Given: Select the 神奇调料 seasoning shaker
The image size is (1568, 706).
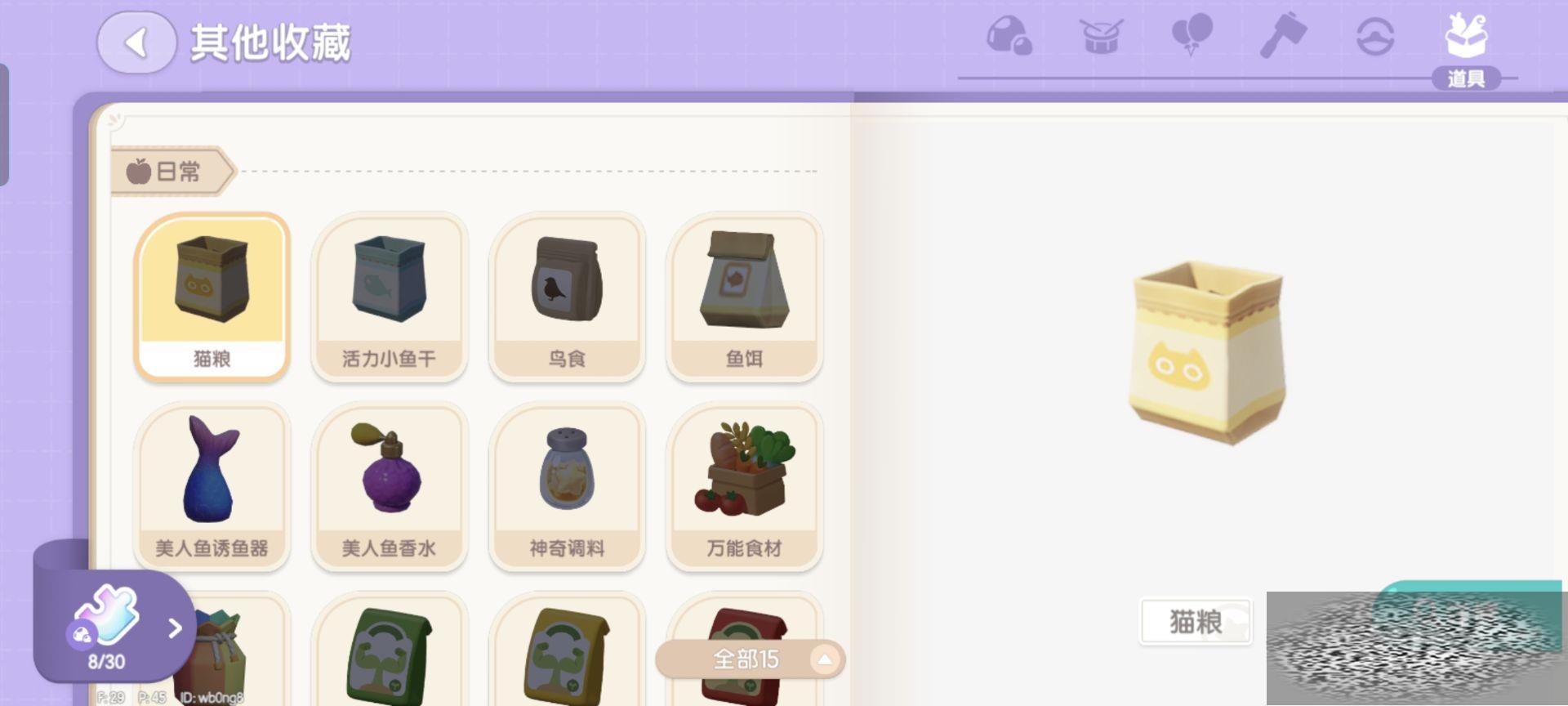Looking at the screenshot, I should 567,487.
